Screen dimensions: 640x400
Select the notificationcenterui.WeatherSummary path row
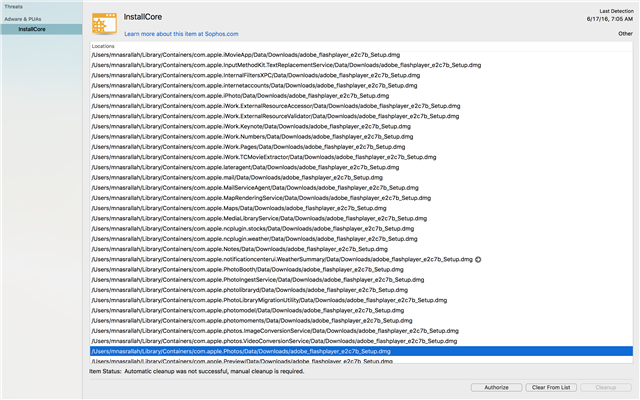pos(361,260)
